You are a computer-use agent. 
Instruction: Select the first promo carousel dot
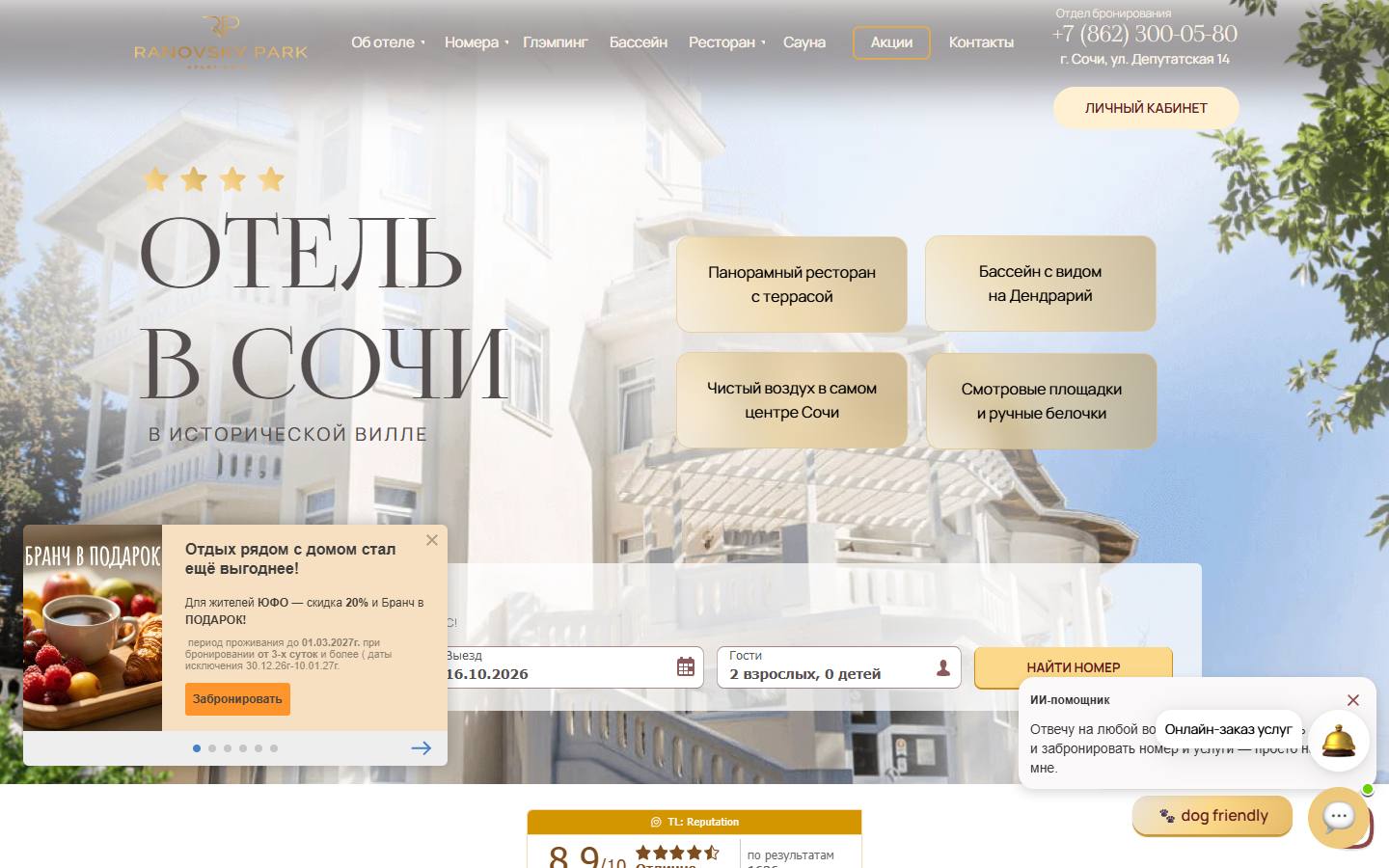197,748
